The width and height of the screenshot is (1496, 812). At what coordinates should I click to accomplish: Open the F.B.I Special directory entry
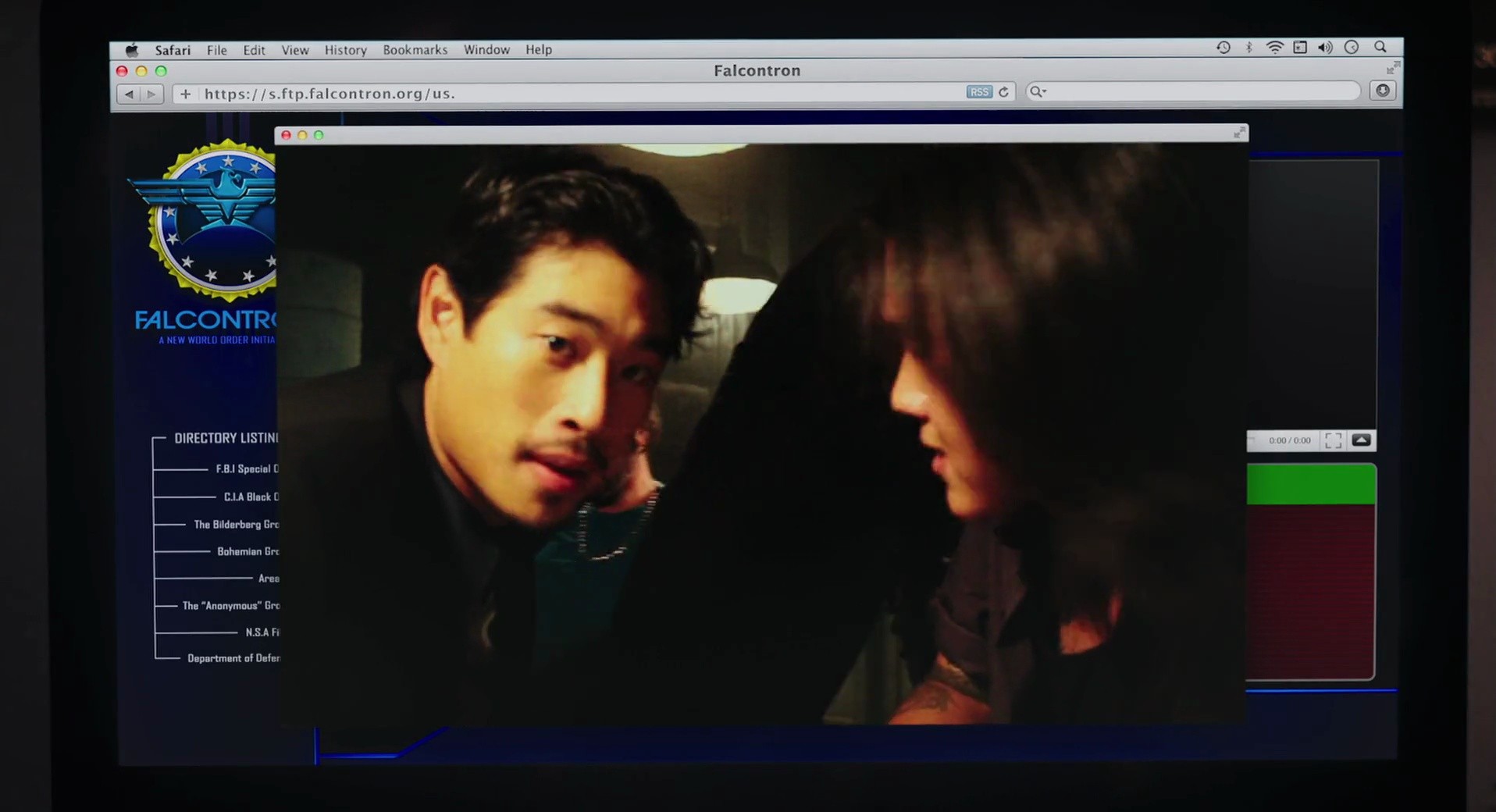point(247,469)
